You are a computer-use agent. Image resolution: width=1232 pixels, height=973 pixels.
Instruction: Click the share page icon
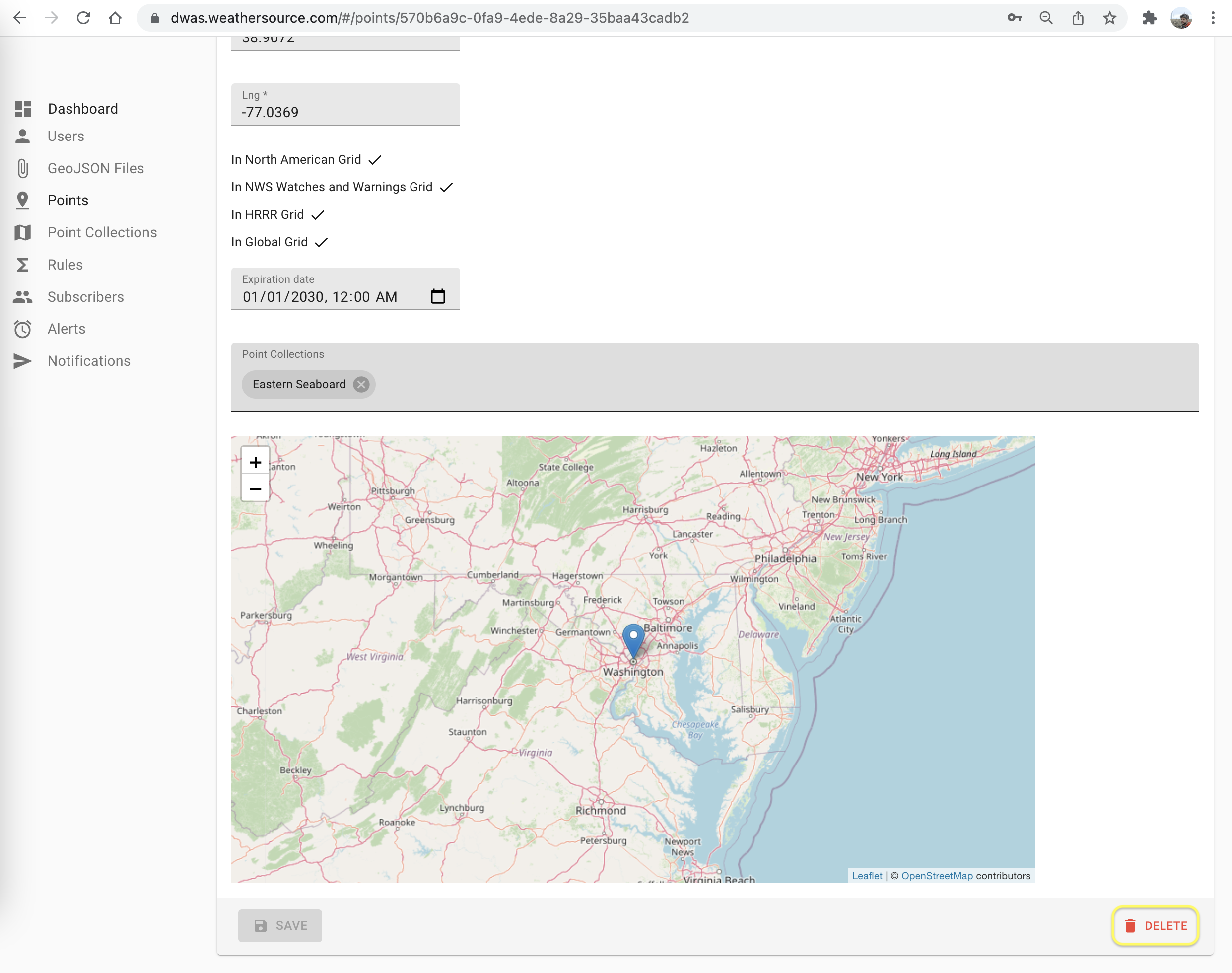tap(1078, 18)
